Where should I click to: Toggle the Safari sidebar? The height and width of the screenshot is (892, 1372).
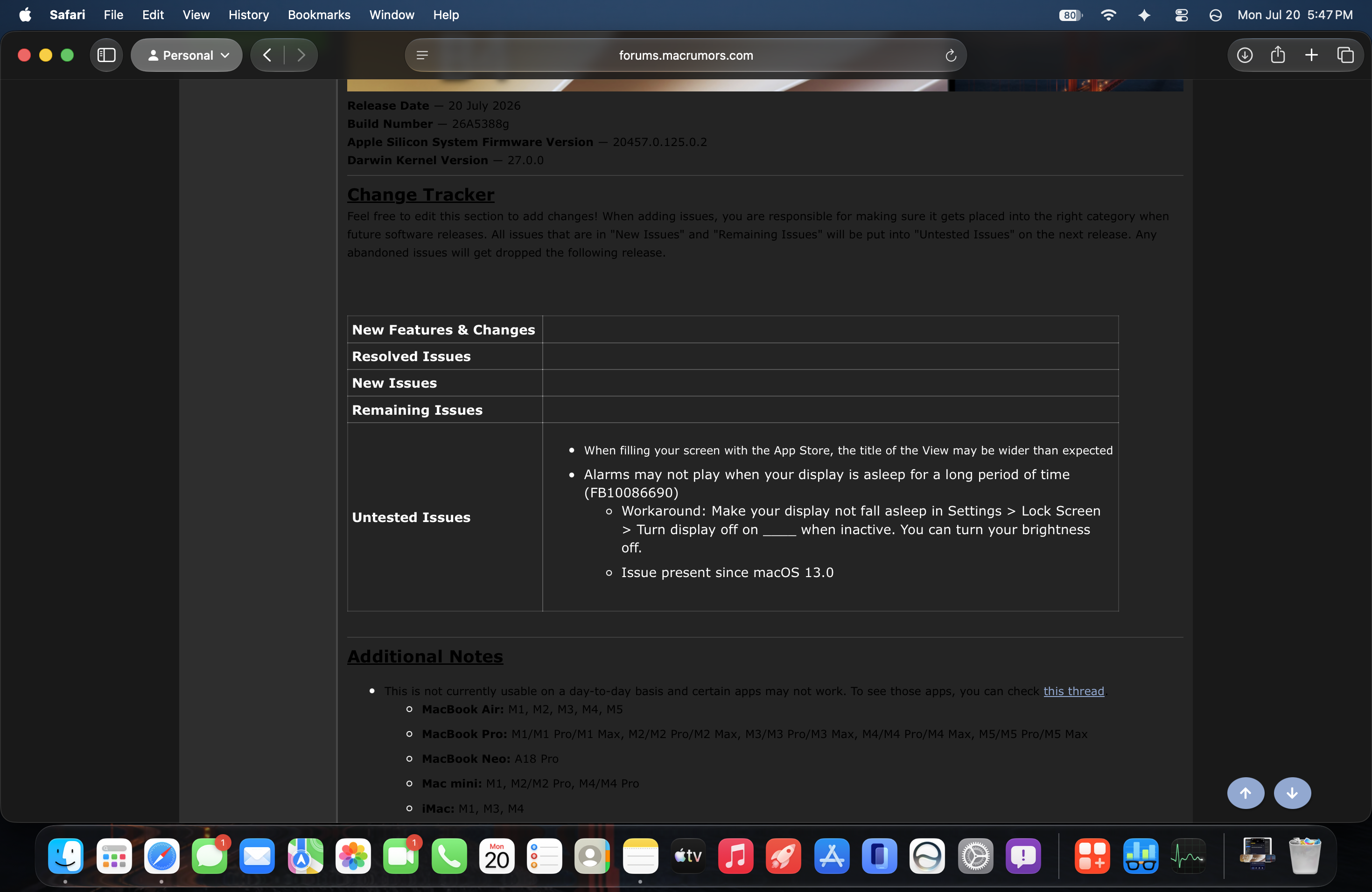(x=107, y=56)
